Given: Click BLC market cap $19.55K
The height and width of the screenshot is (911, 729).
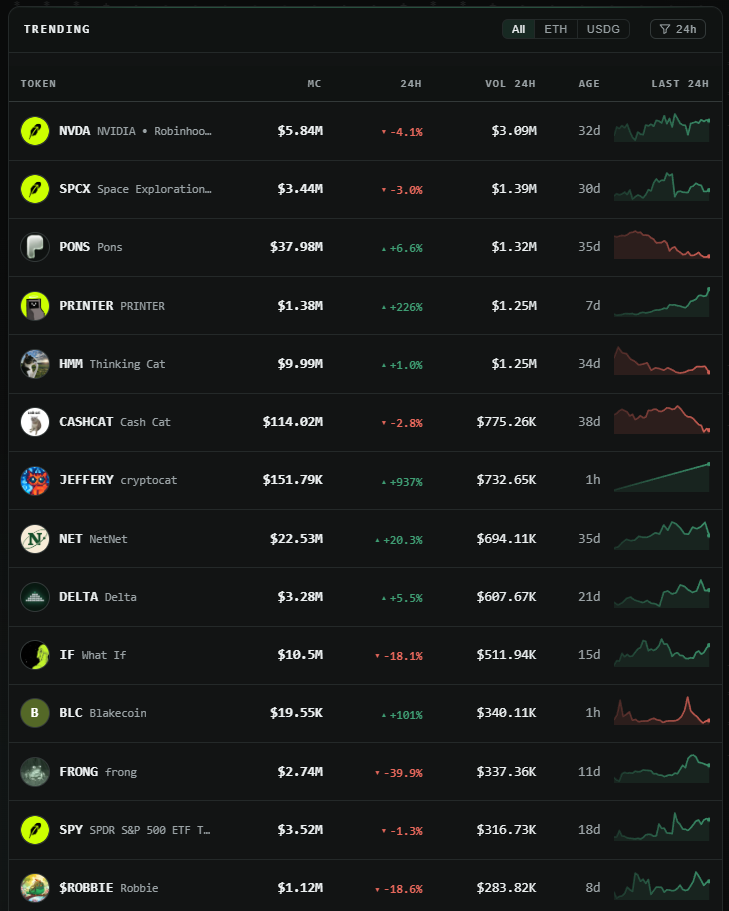Looking at the screenshot, I should pos(296,713).
